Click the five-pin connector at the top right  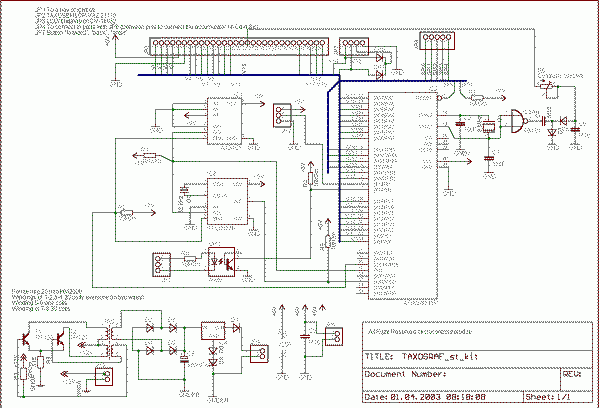[x=437, y=41]
